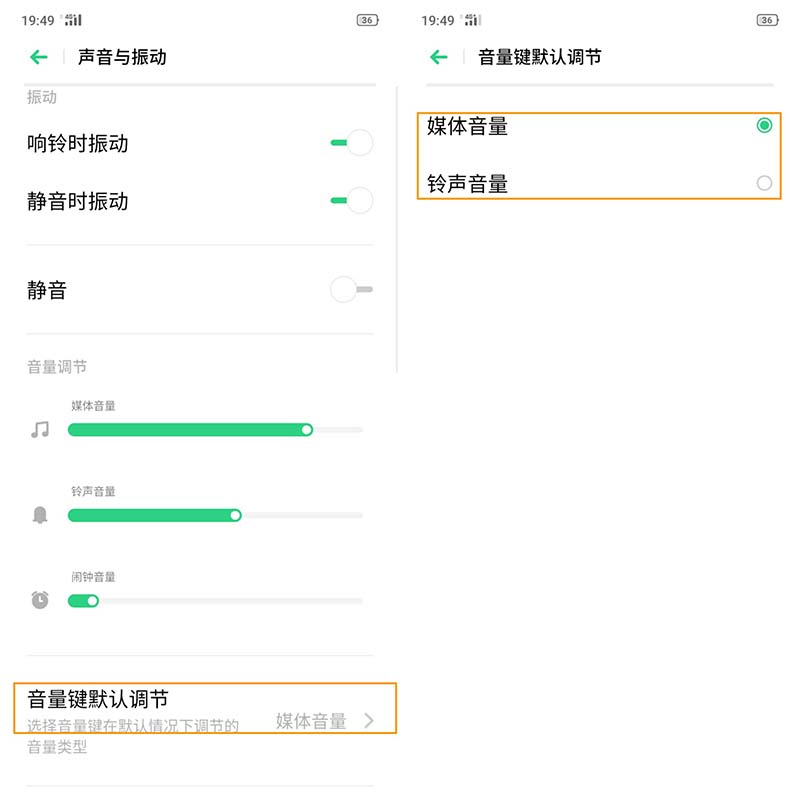Select the 媒体音量 radio button
The height and width of the screenshot is (800, 800).
click(x=764, y=126)
